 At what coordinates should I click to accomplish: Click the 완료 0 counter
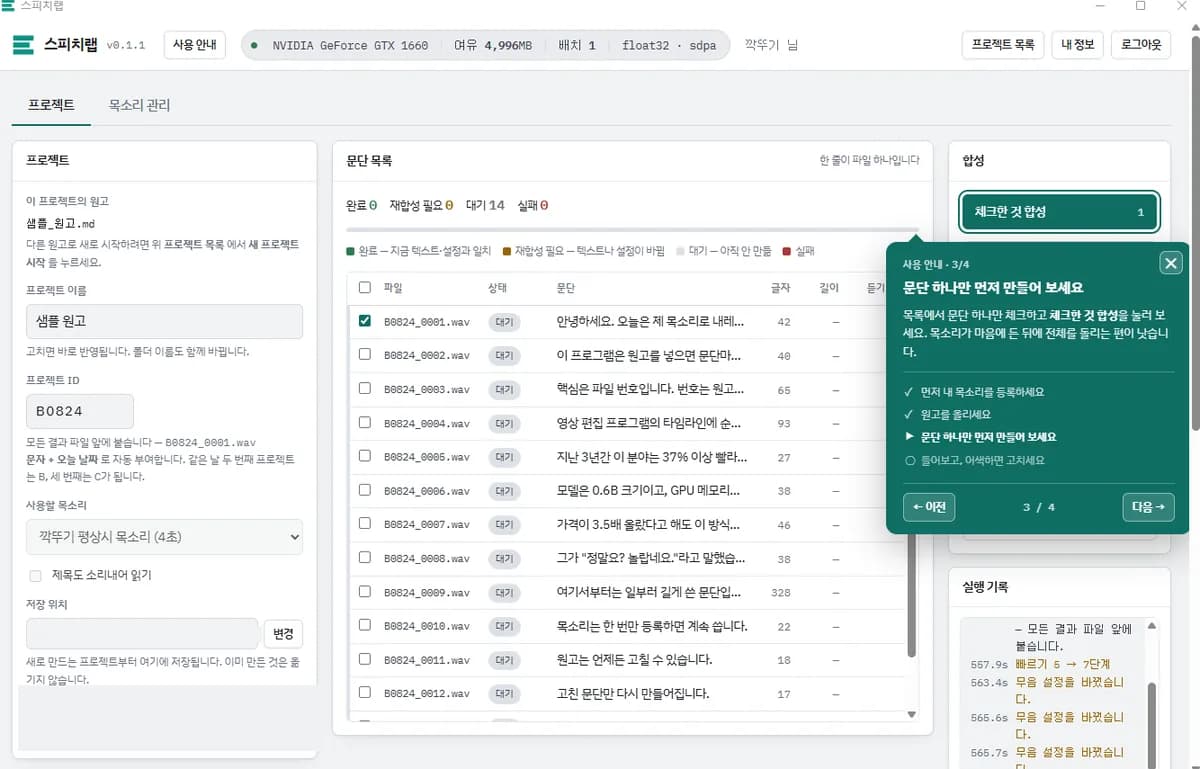361,205
